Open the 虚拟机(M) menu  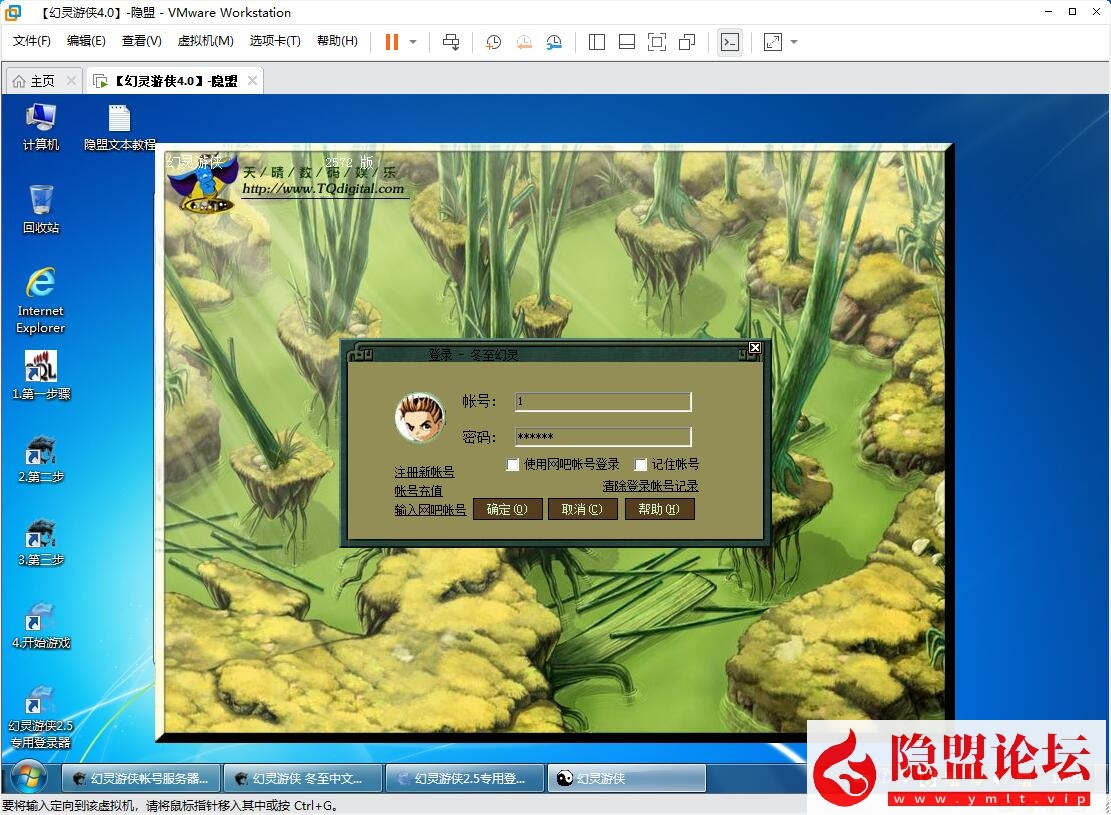coord(205,41)
